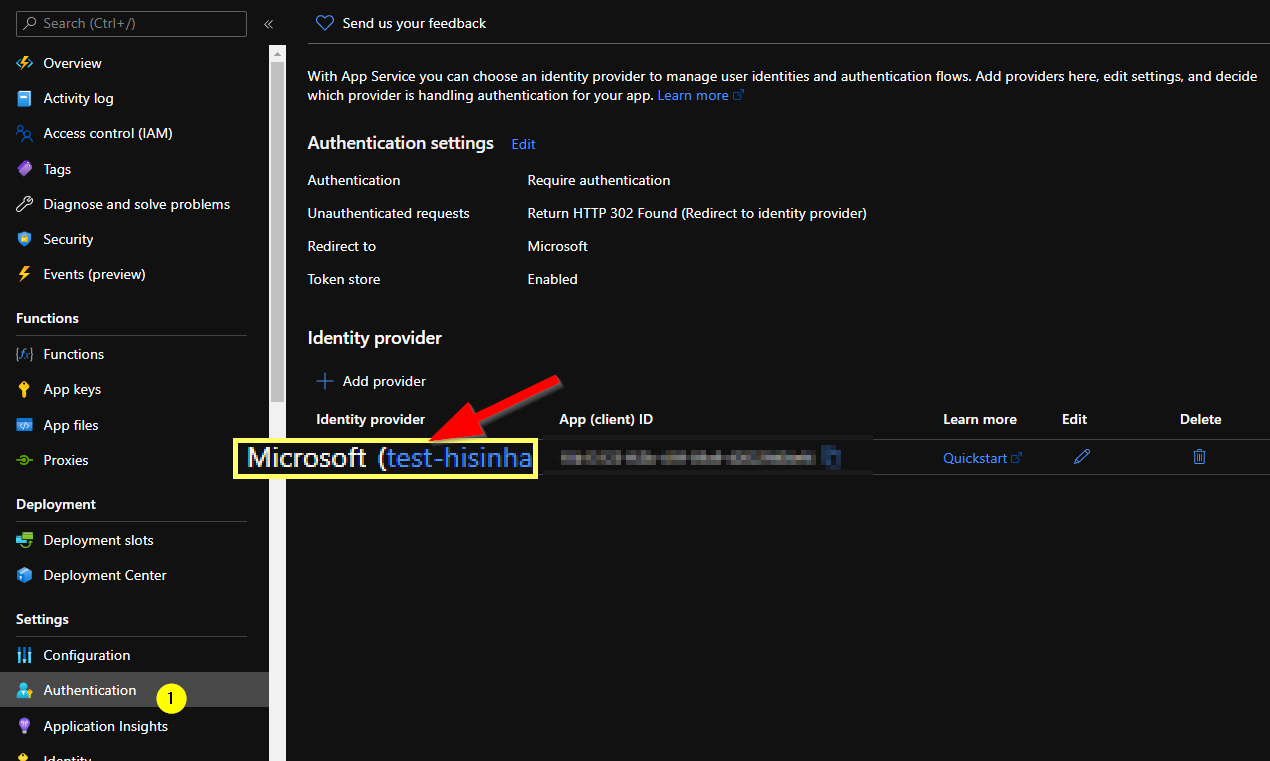Open Events (preview) page
The width and height of the screenshot is (1270, 761).
tap(134, 274)
